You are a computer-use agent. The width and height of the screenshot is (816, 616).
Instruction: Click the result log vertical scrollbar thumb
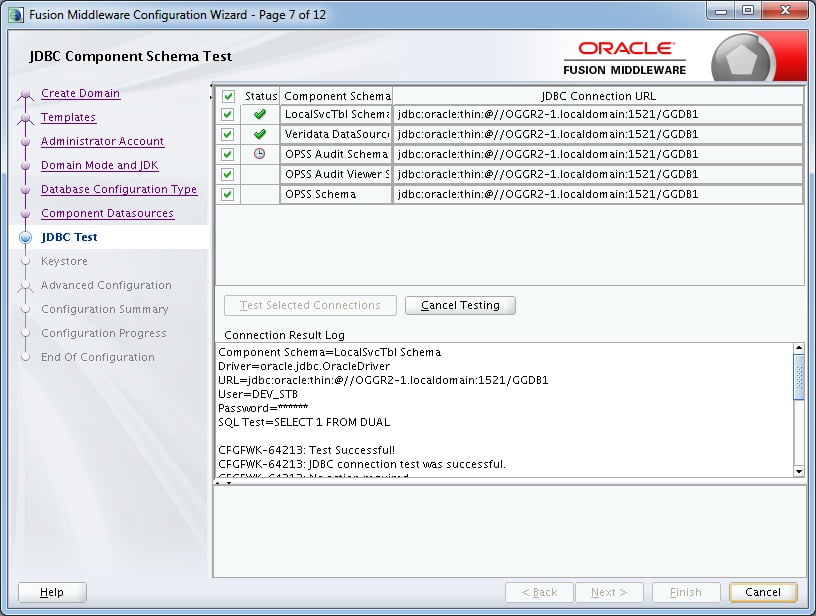[x=799, y=377]
